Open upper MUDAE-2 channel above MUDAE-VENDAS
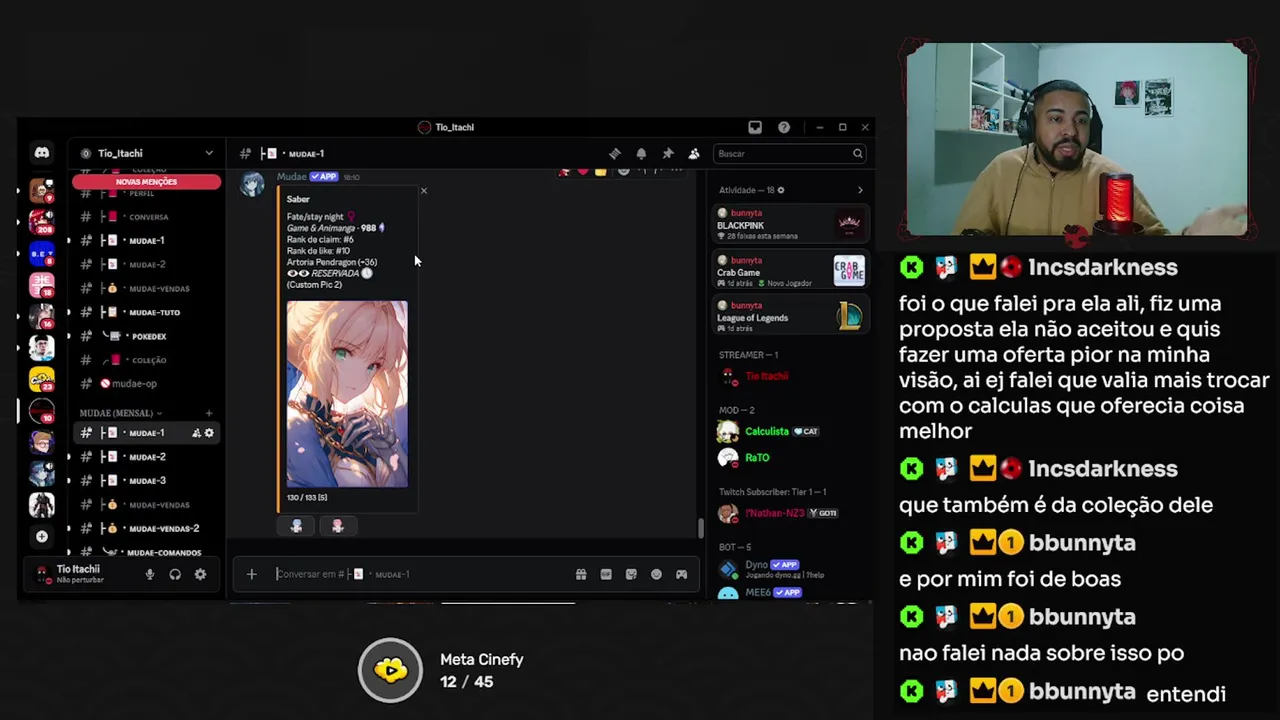The width and height of the screenshot is (1280, 720). coord(148,265)
